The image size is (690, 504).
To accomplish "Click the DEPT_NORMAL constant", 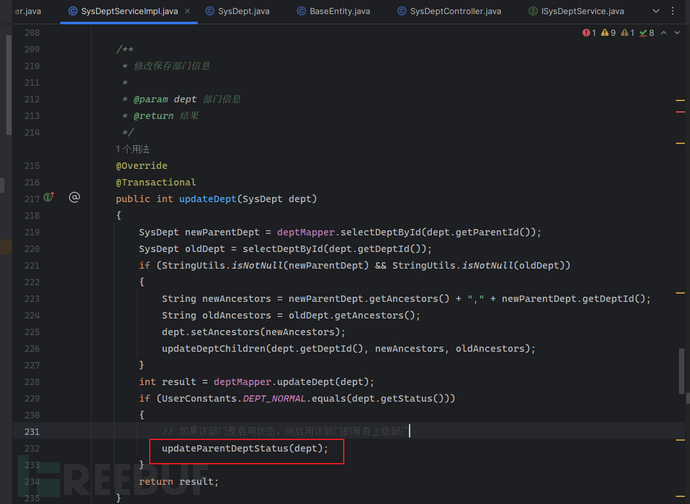I will (x=274, y=398).
